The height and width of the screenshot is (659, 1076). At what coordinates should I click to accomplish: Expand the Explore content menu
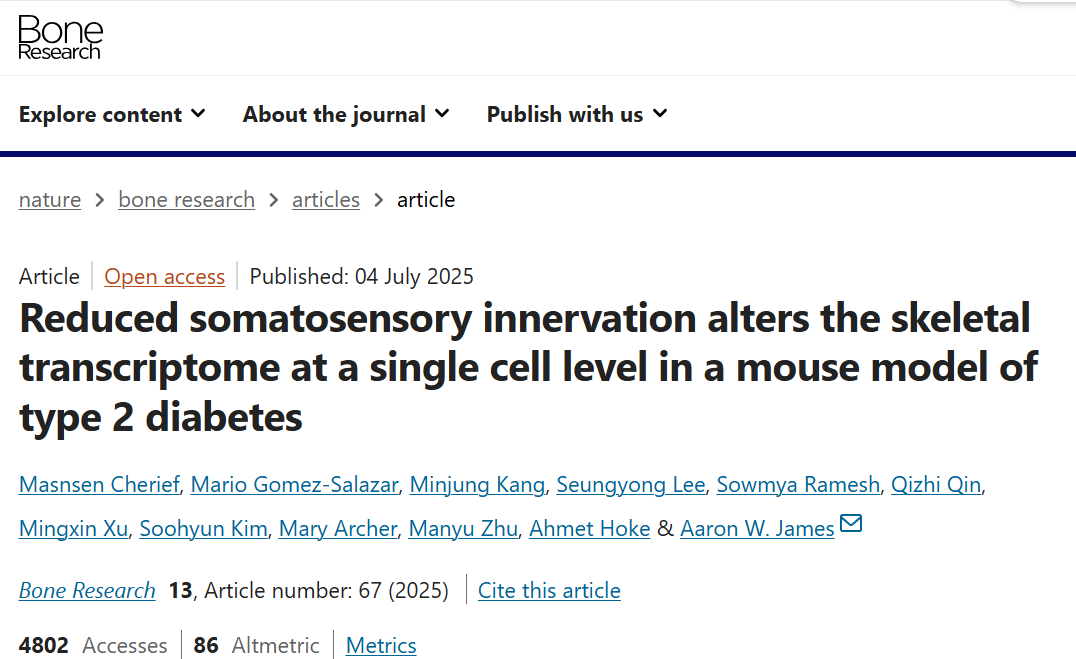[112, 114]
